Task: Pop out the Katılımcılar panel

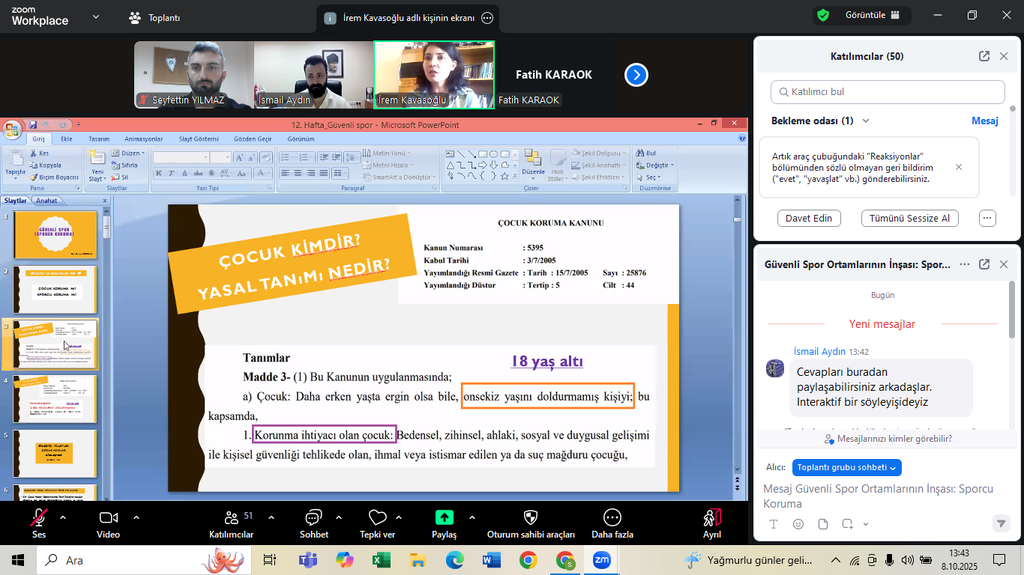Action: pos(984,57)
